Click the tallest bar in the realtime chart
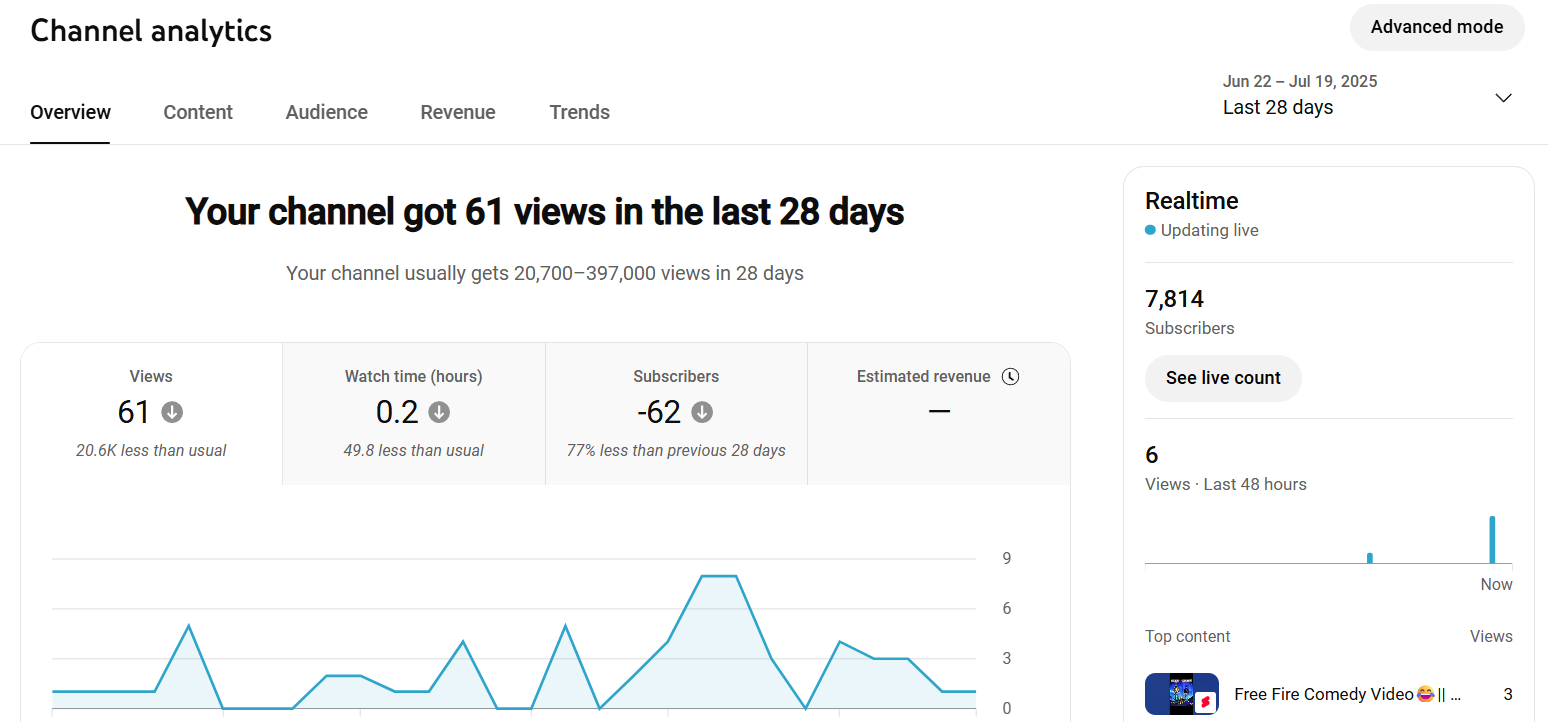Viewport: 1548px width, 722px height. click(1492, 540)
